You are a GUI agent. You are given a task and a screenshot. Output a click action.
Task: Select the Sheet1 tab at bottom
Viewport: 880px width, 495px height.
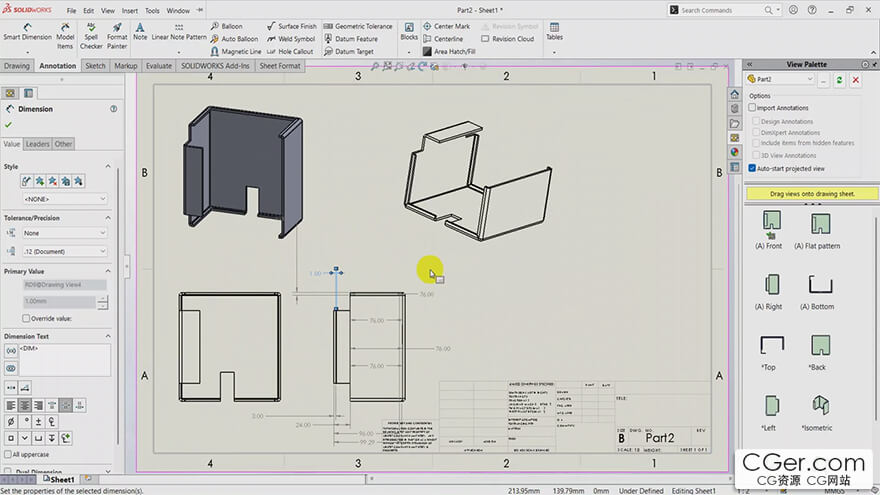click(61, 480)
